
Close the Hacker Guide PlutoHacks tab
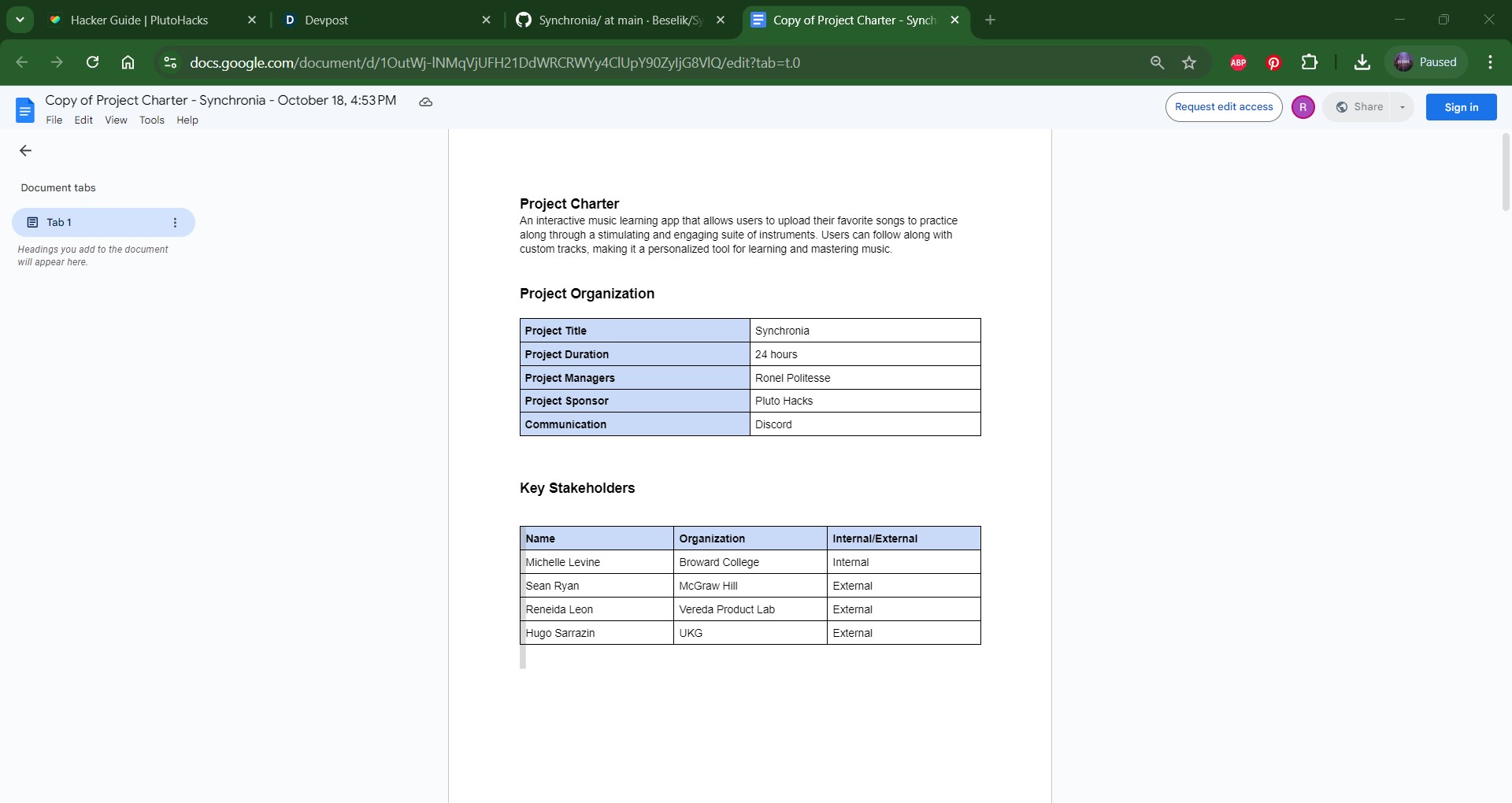pyautogui.click(x=252, y=20)
